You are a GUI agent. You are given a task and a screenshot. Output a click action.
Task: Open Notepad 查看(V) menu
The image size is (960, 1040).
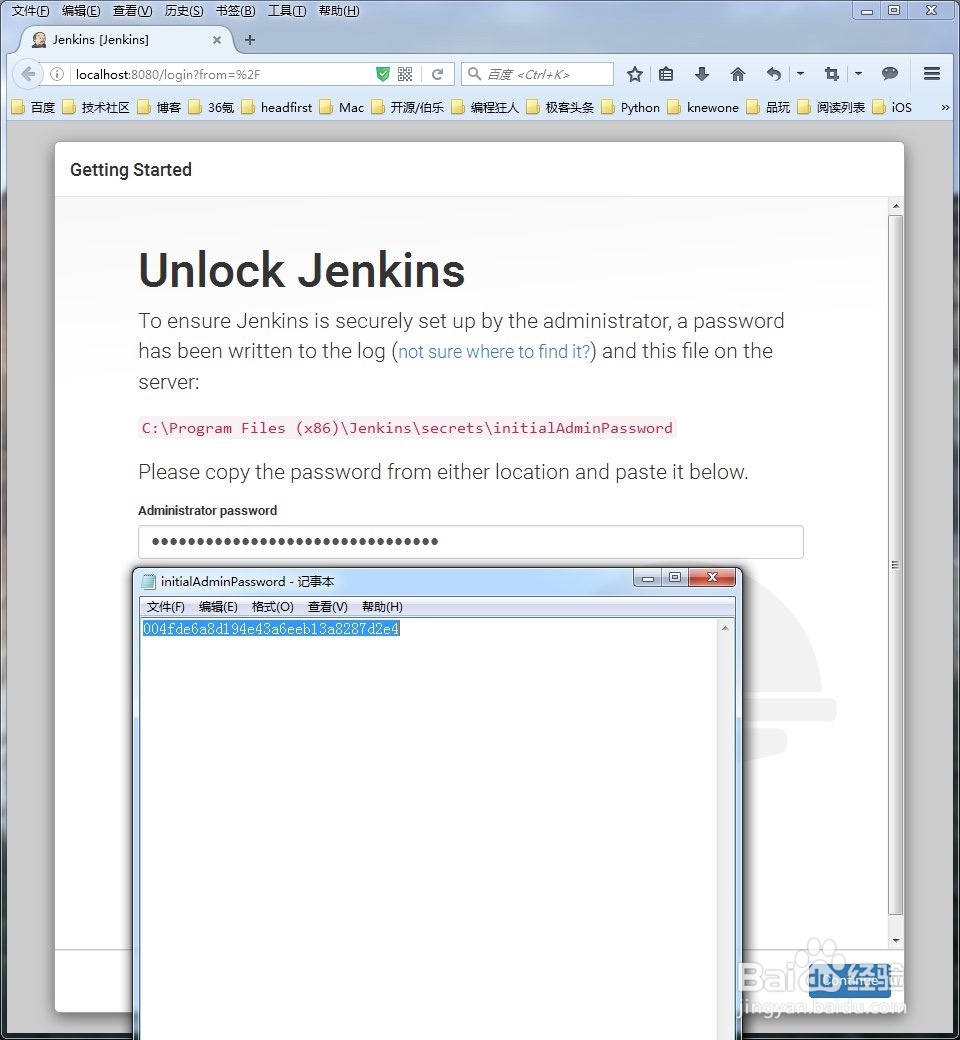(x=328, y=607)
